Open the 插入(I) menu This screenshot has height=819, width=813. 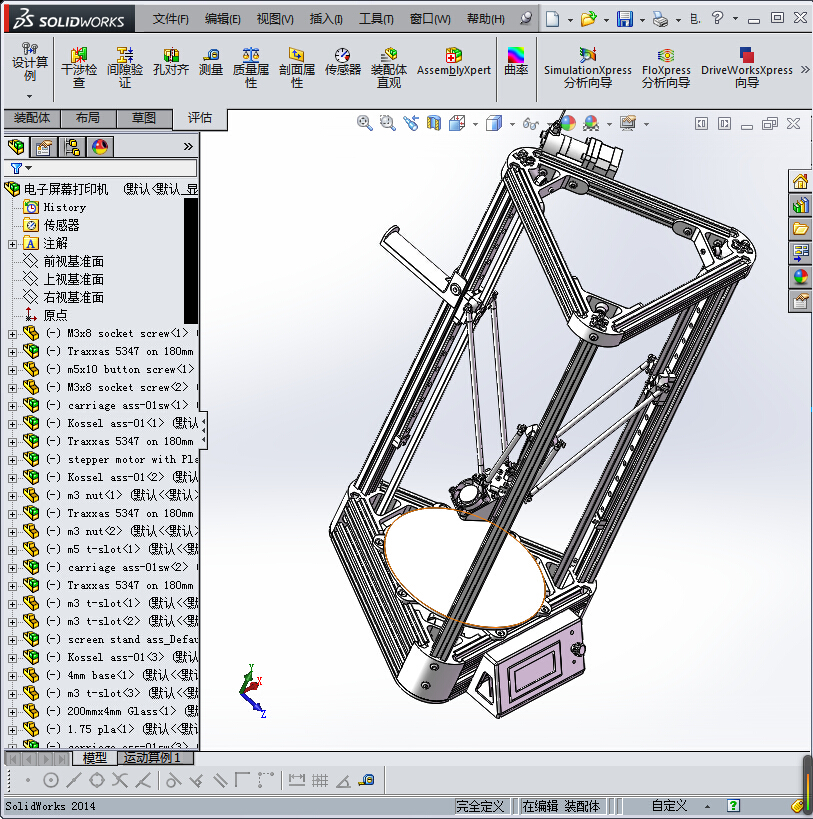[326, 19]
